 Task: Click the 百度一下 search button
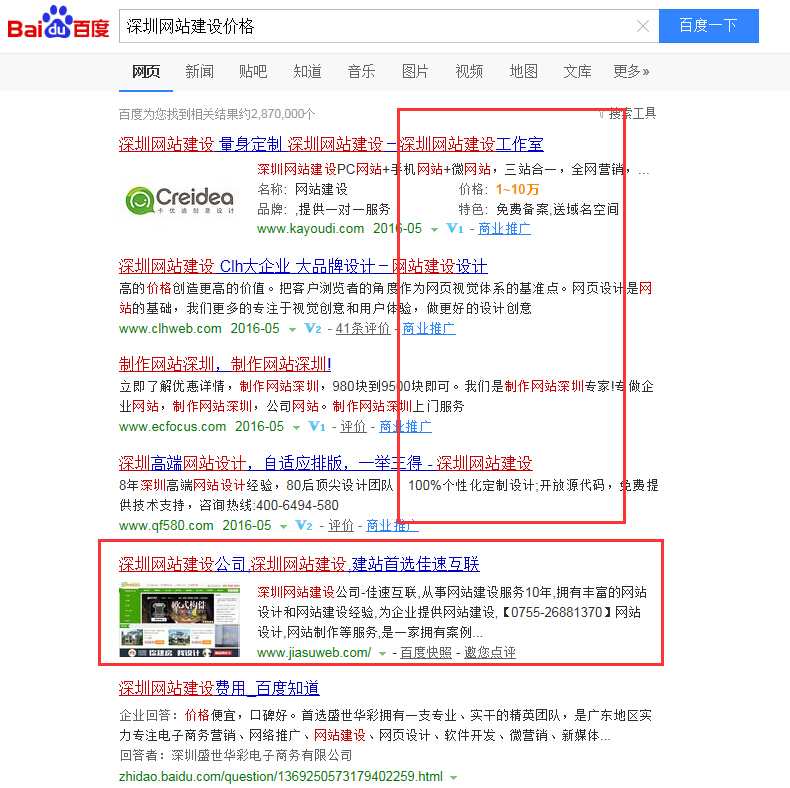click(708, 26)
